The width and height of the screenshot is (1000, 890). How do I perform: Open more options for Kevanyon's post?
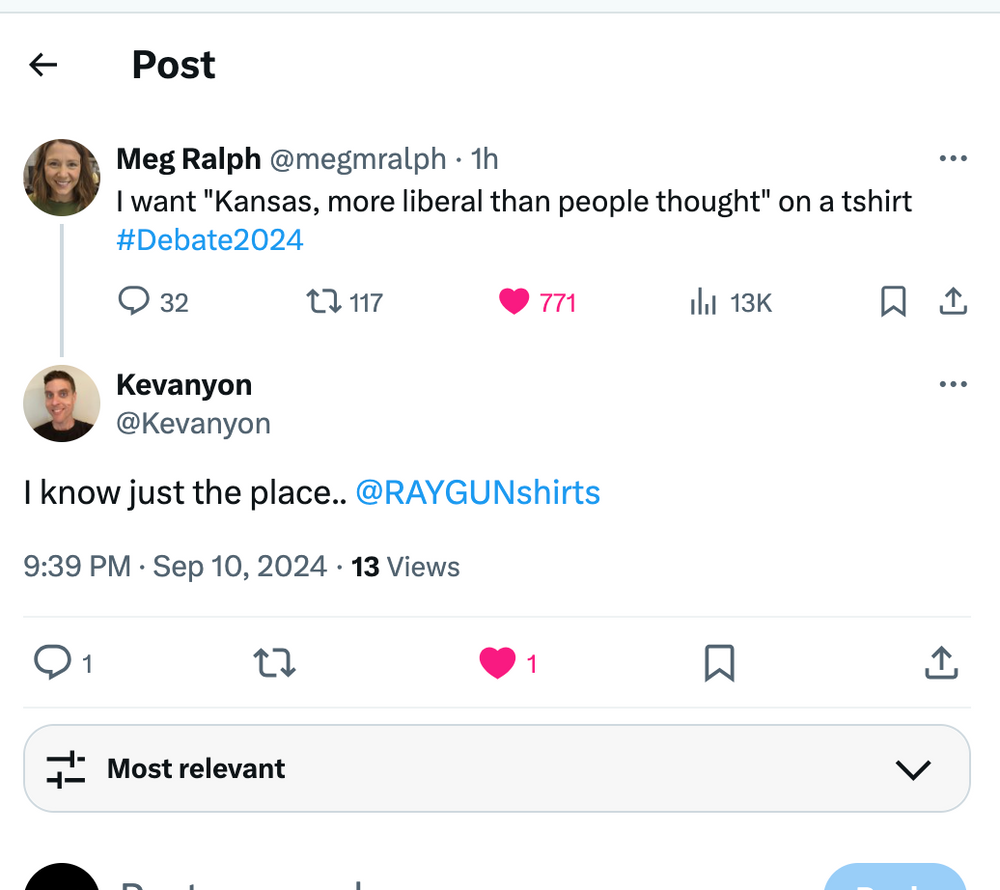[953, 385]
